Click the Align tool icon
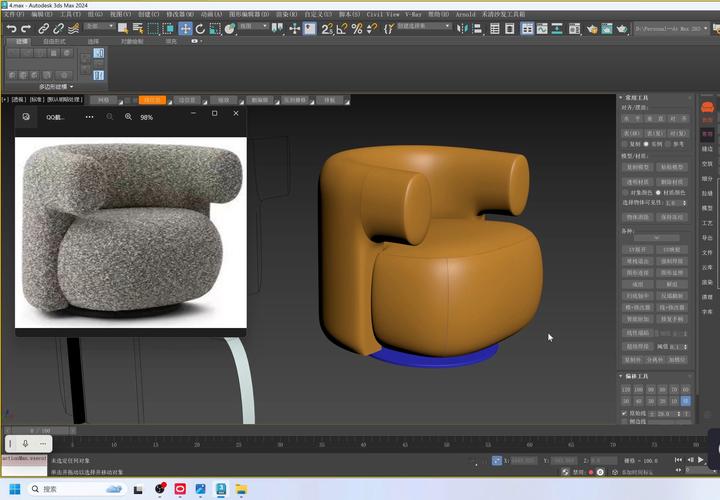 [478, 28]
